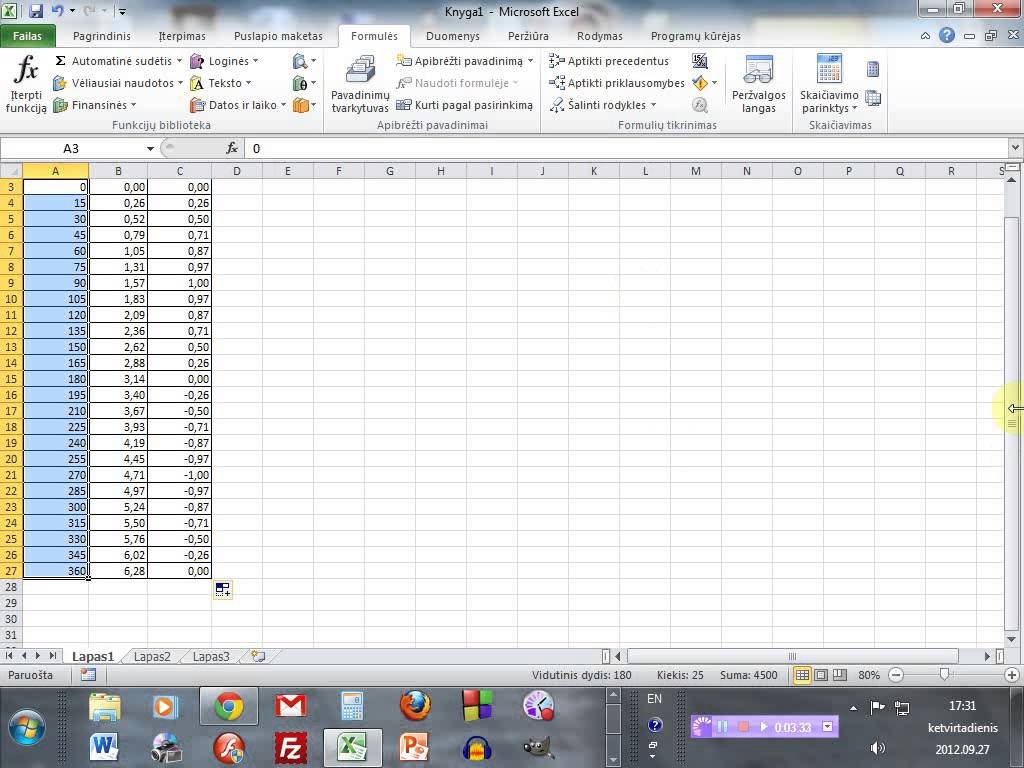Switch to Pagrindinis ribbon tab
The width and height of the screenshot is (1024, 768).
click(x=101, y=36)
